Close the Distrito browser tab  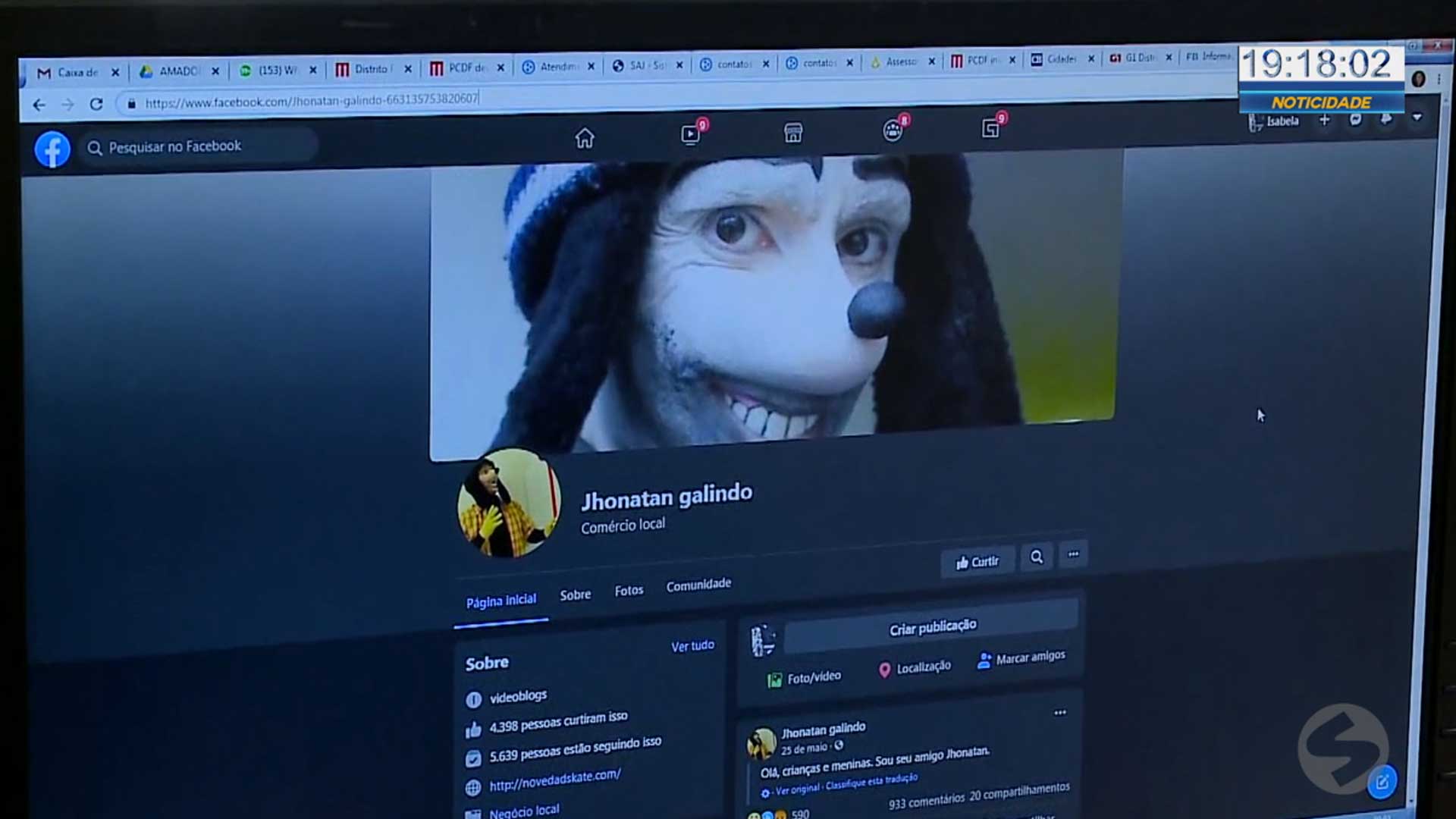coord(408,69)
